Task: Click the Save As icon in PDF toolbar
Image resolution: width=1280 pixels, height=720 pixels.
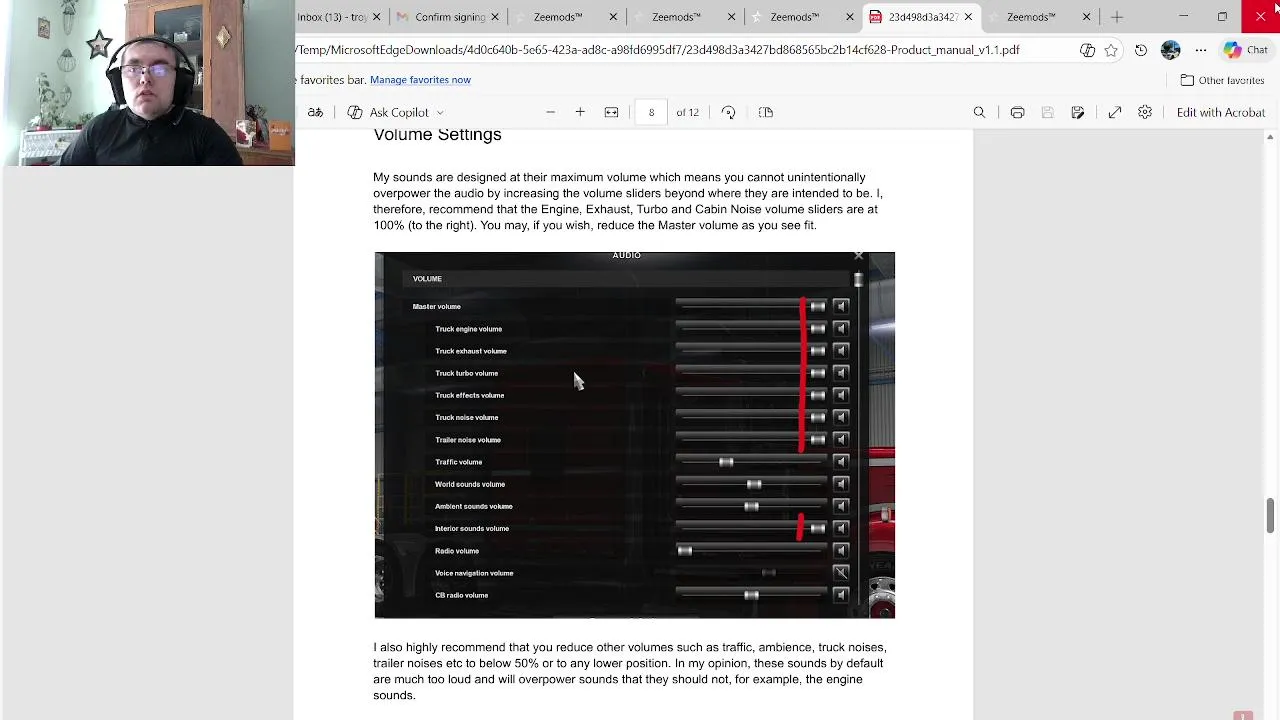Action: pyautogui.click(x=1077, y=112)
